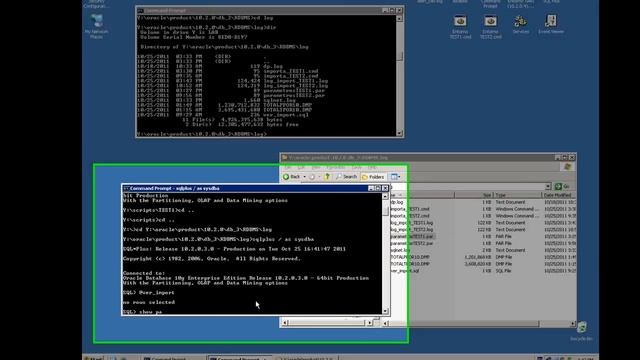The width and height of the screenshot is (640, 360).
Task: Expand the Explorer address bar dropdown
Action: (548, 187)
